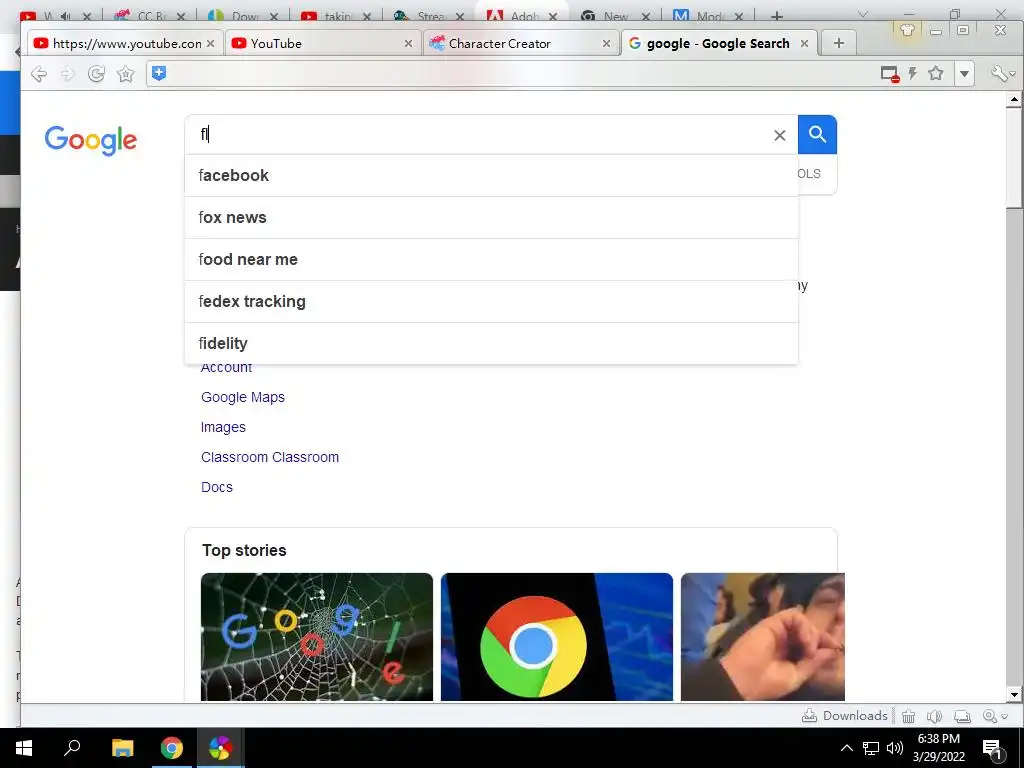
Task: Clear the search box with X
Action: click(779, 135)
